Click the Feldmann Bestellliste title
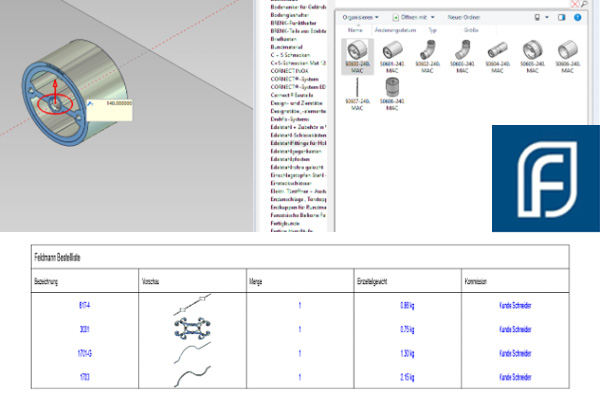Image resolution: width=600 pixels, height=400 pixels. [57, 257]
